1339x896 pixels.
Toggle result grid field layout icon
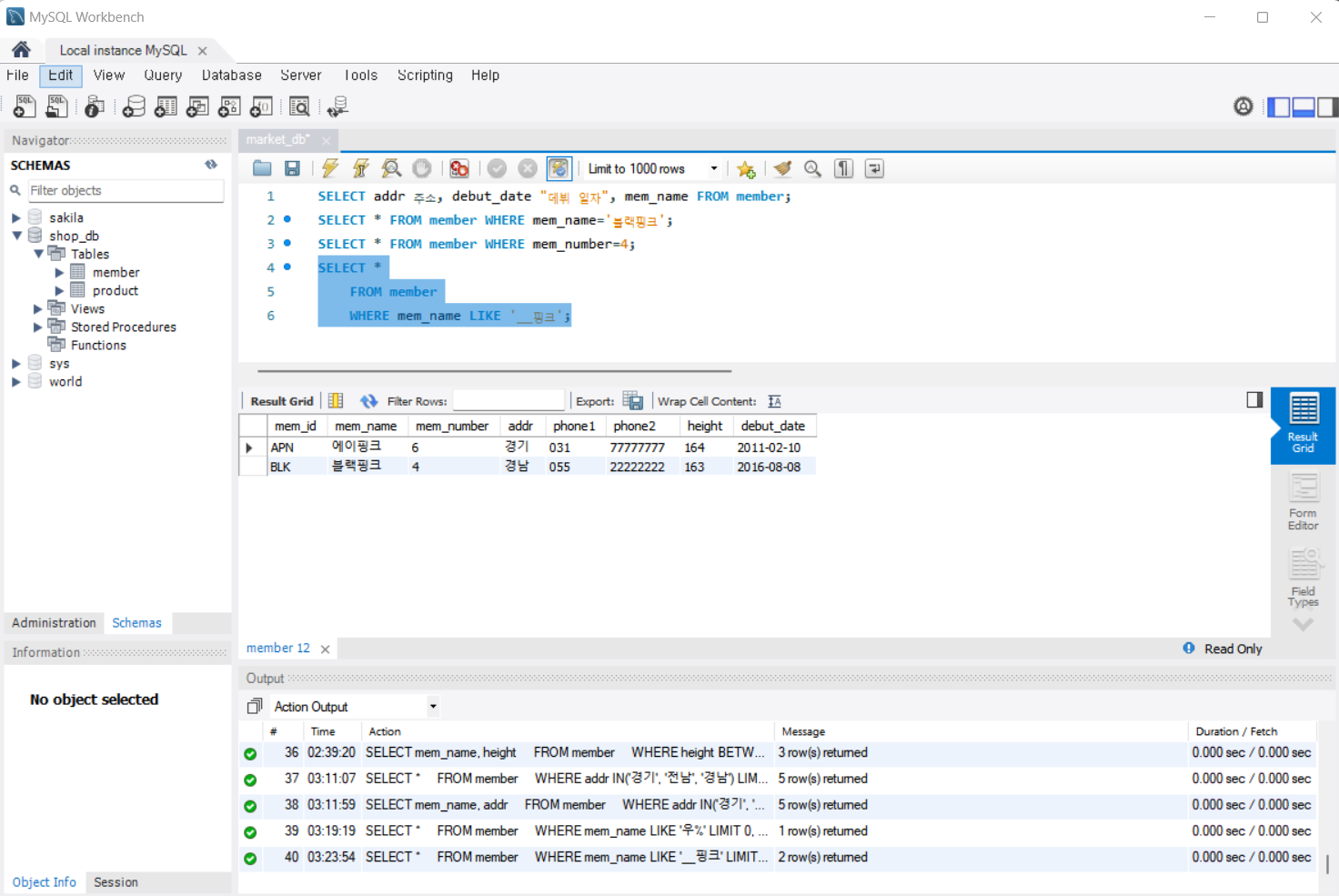[336, 400]
